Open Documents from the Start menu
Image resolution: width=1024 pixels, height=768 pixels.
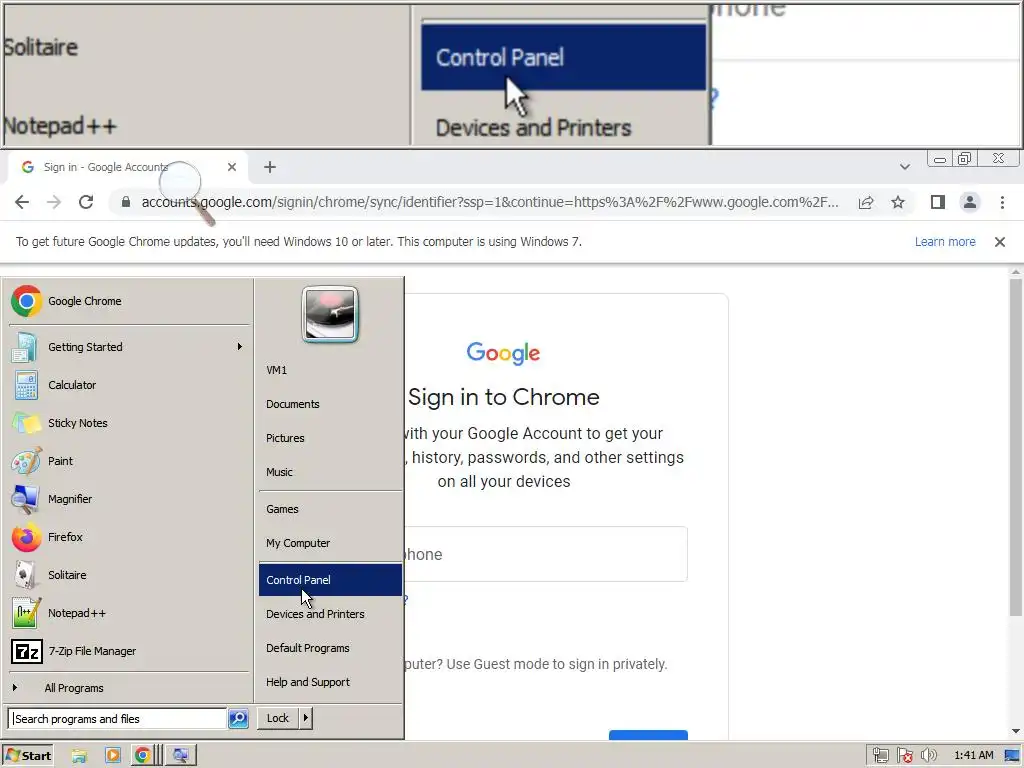coord(330,404)
